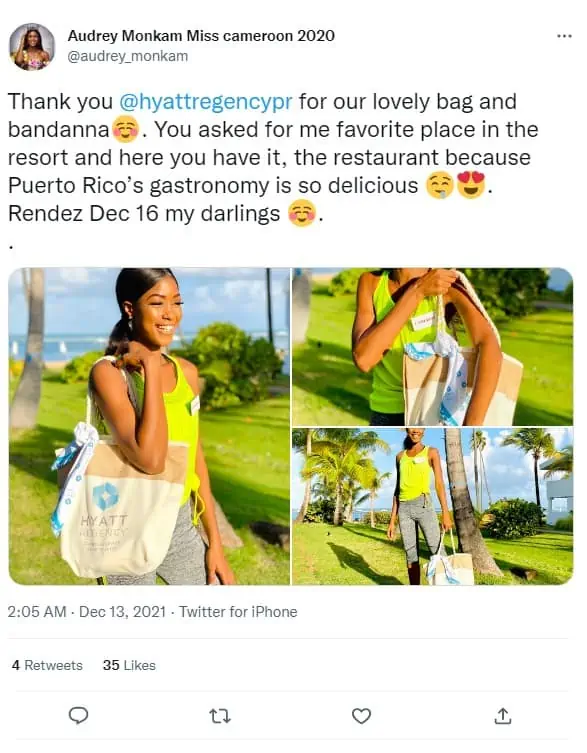Like the tweet with heart icon

pos(361,716)
